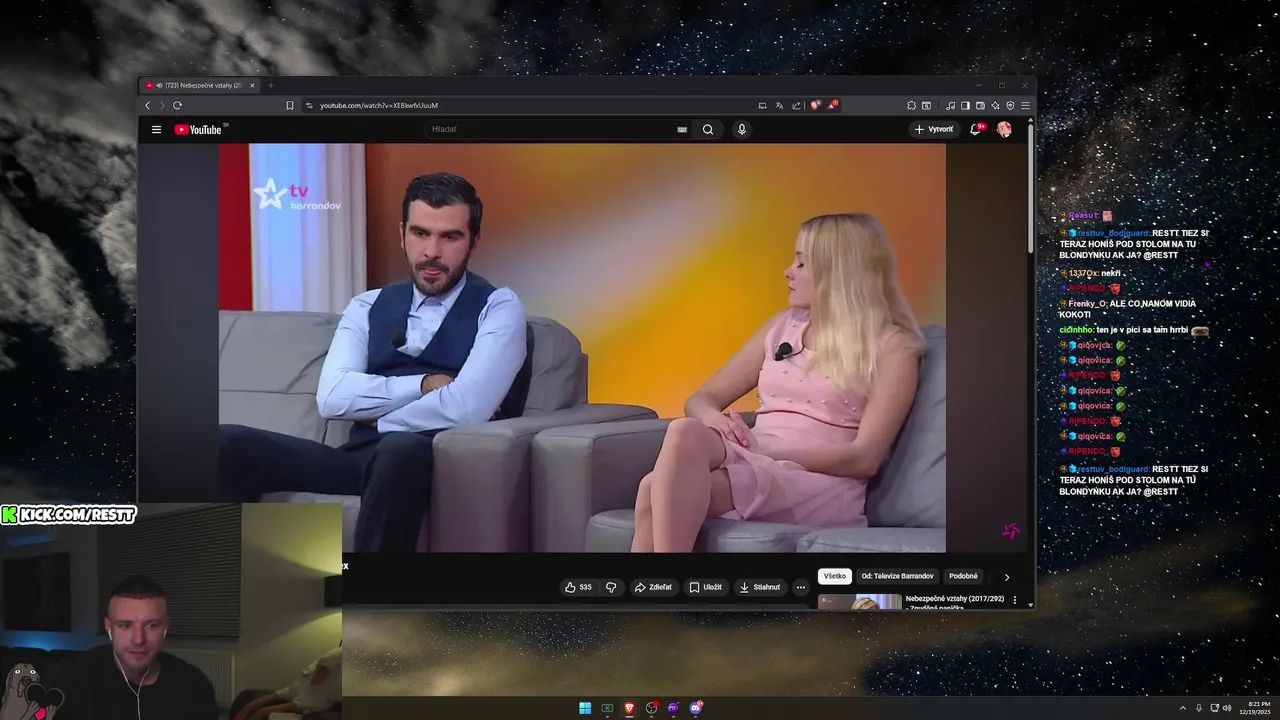Image resolution: width=1280 pixels, height=720 pixels.
Task: Select the Všetko filter chip
Action: [x=835, y=576]
